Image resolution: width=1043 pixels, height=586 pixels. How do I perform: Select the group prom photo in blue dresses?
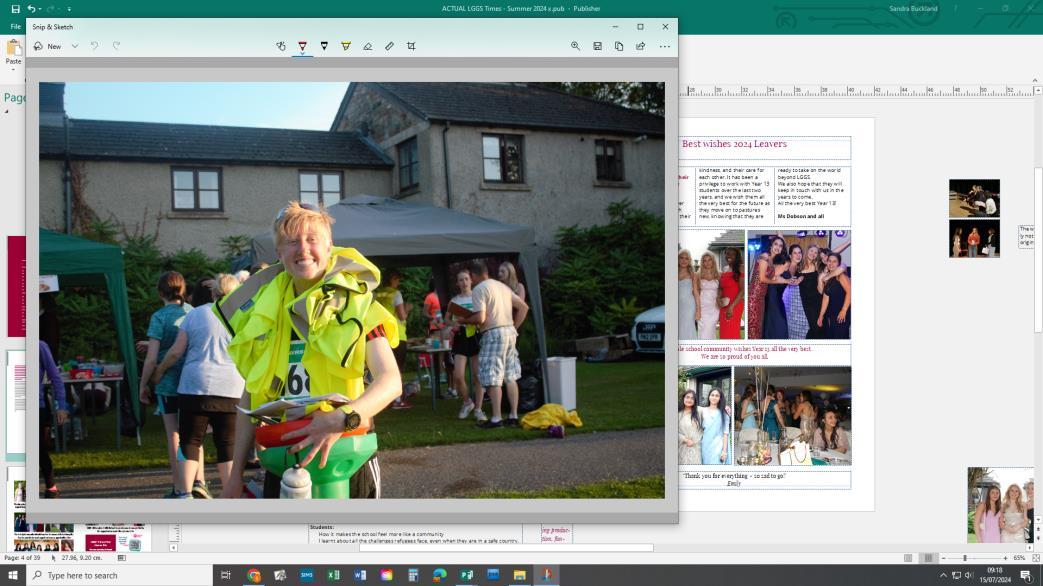tap(799, 285)
